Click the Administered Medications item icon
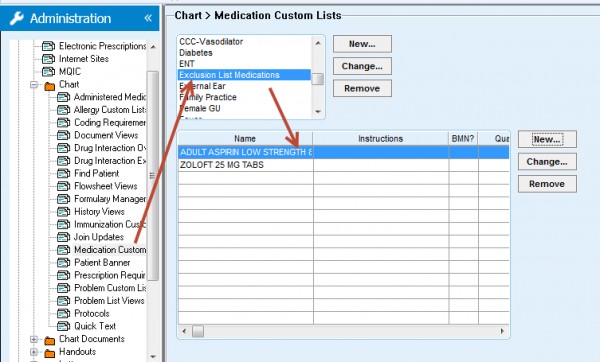Viewport: 600px width, 362px height. pos(63,97)
